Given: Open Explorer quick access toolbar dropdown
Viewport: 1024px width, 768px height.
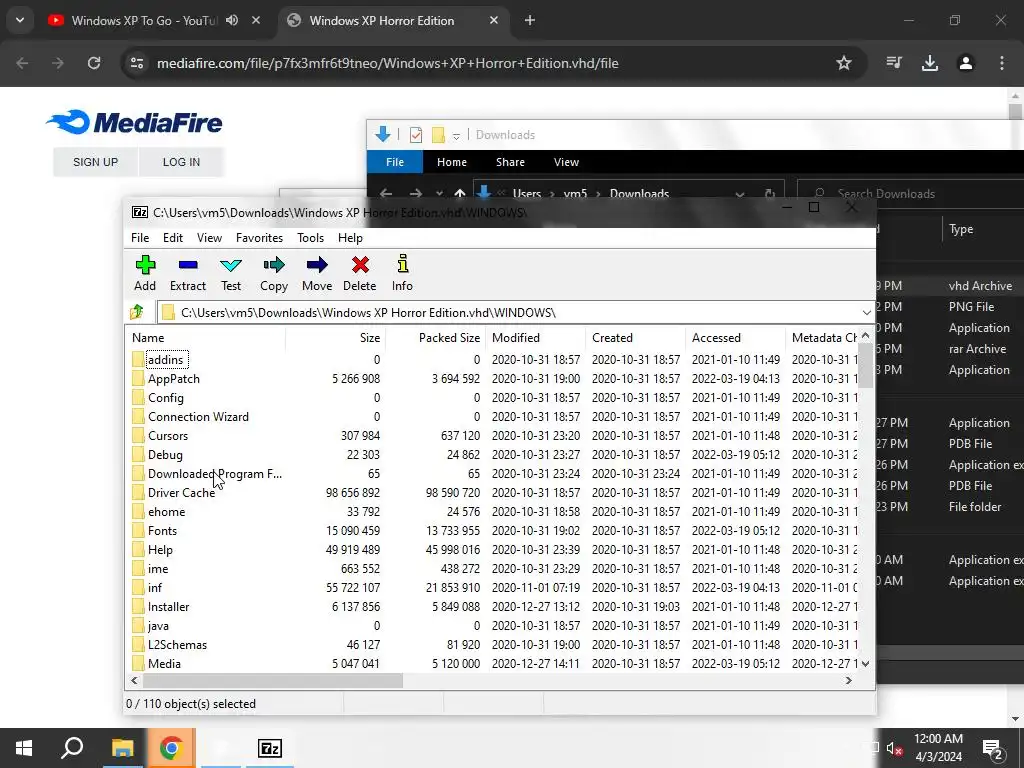Looking at the screenshot, I should point(456,135).
